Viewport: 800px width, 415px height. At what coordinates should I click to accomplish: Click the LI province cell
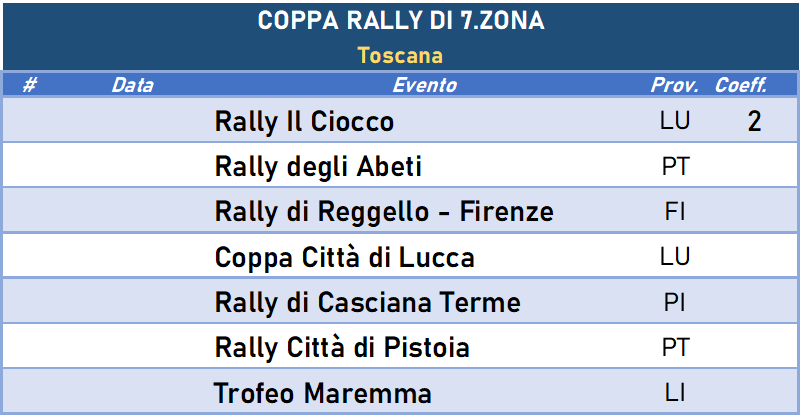click(674, 393)
